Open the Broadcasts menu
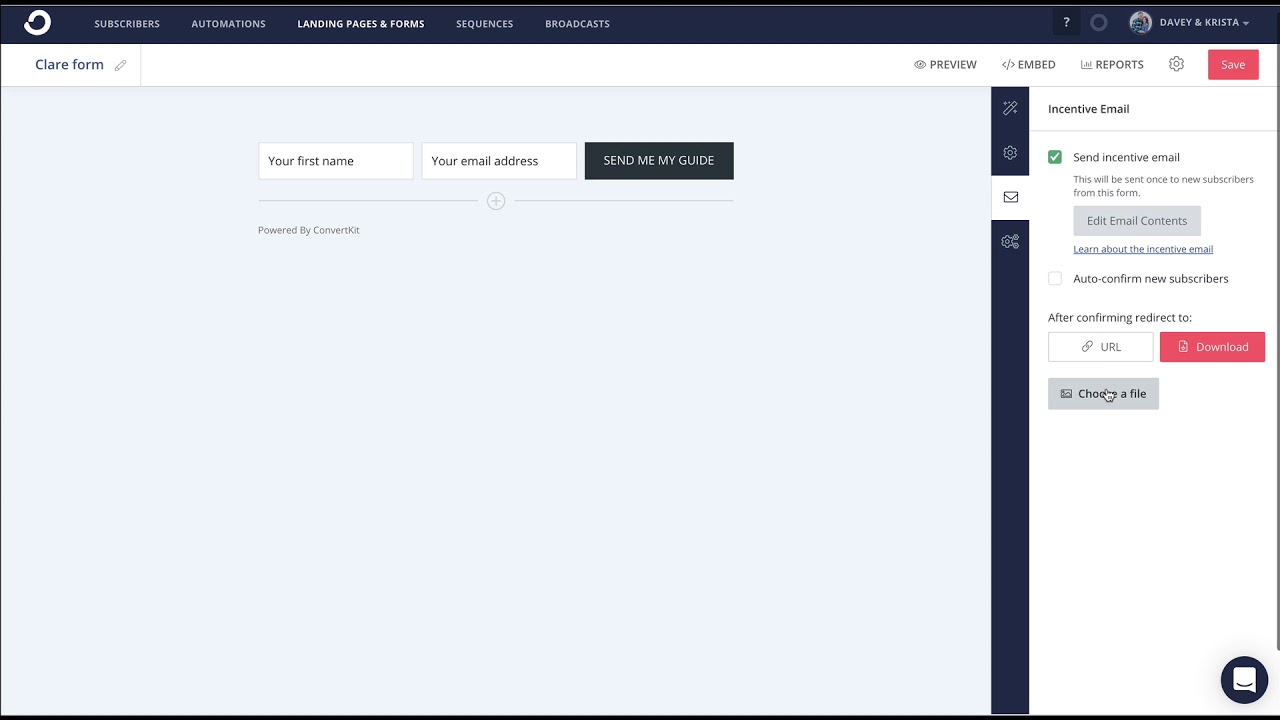This screenshot has height=720, width=1280. [x=577, y=23]
